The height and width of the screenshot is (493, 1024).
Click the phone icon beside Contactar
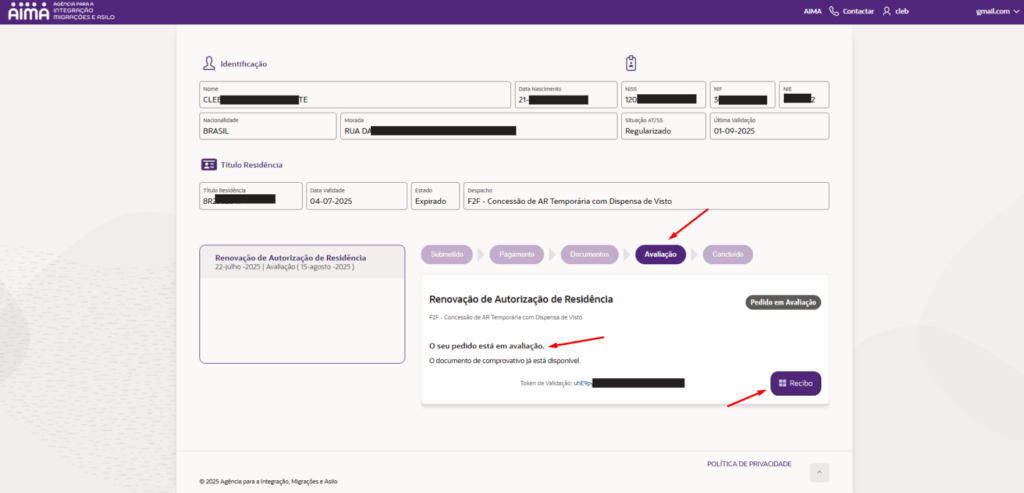(x=834, y=12)
